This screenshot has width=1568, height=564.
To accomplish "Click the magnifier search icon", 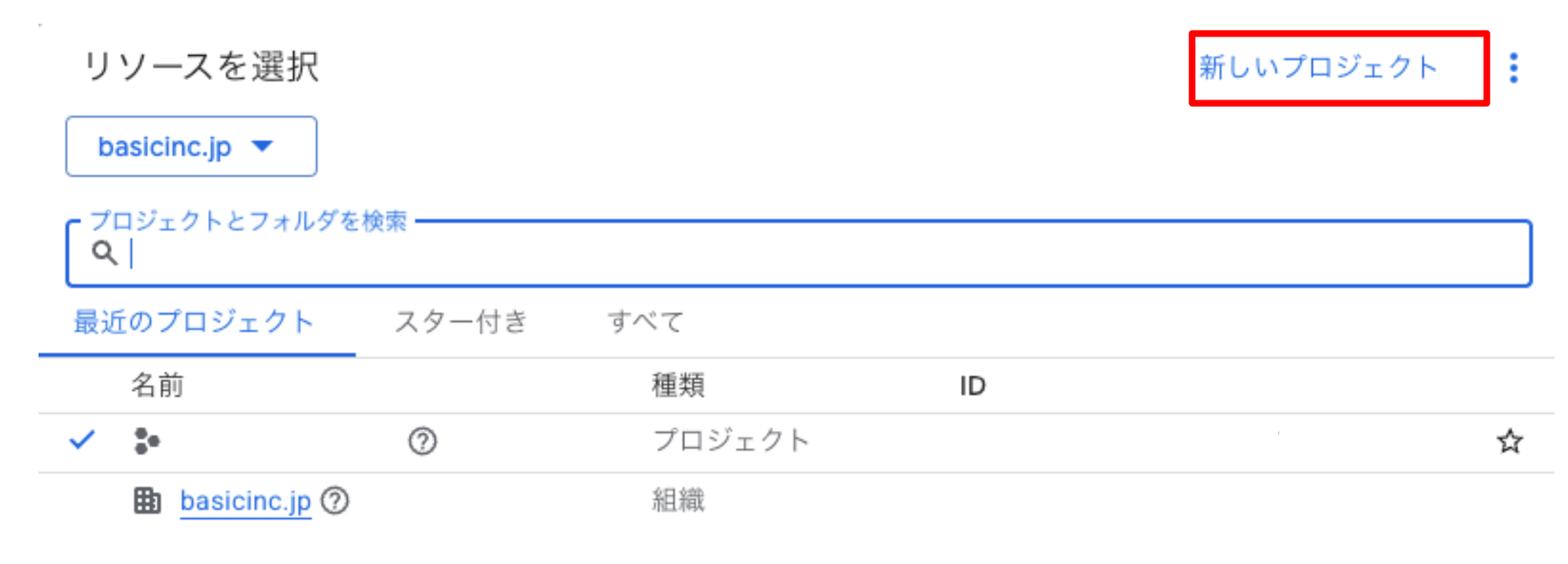I will click(104, 253).
